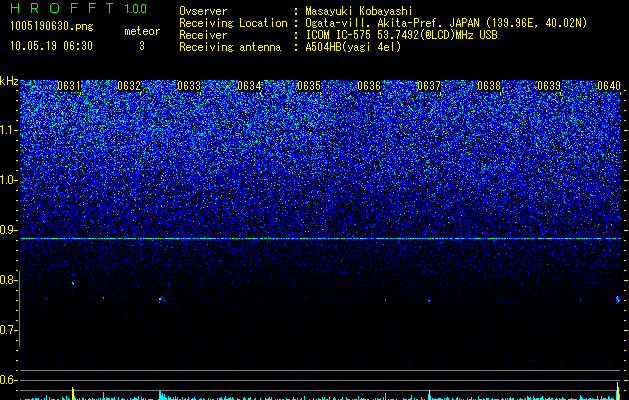Click the 0637 time marker
Image resolution: width=629 pixels, height=400 pixels.
pyautogui.click(x=429, y=86)
